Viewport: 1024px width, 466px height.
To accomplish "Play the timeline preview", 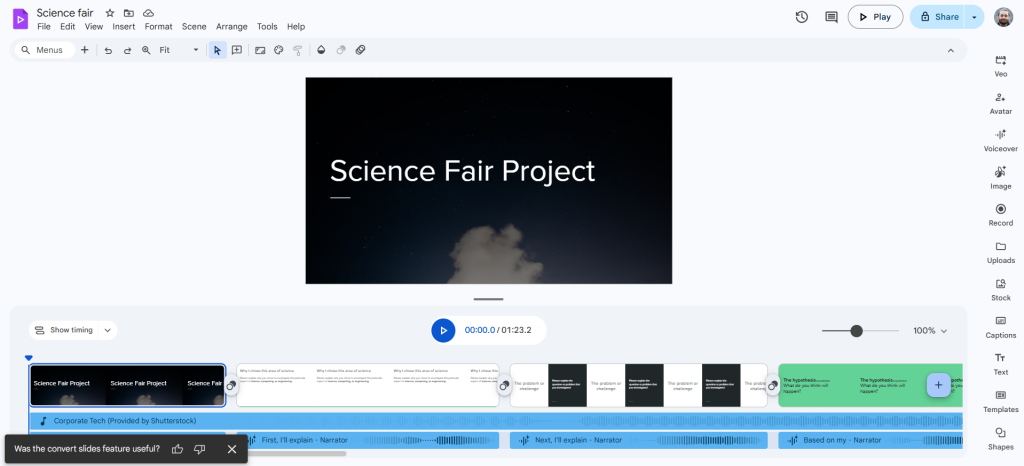I will [443, 330].
